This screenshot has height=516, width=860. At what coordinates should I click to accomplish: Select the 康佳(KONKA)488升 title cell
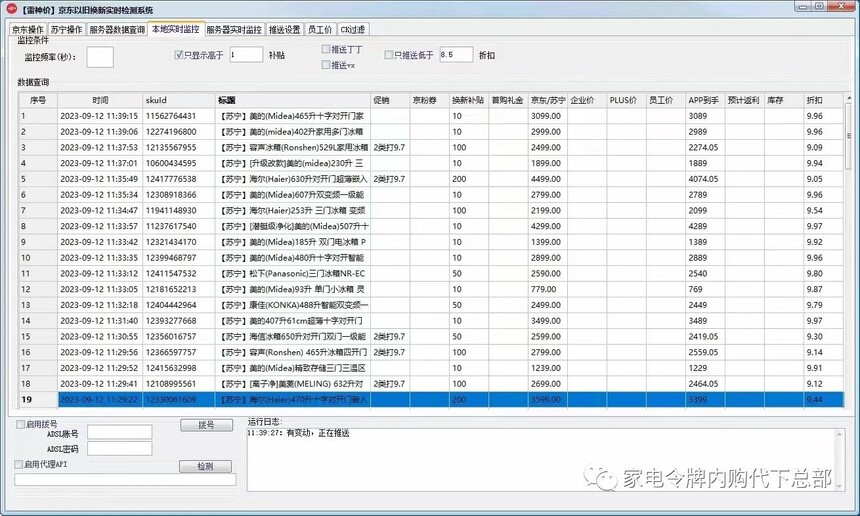[x=293, y=305]
